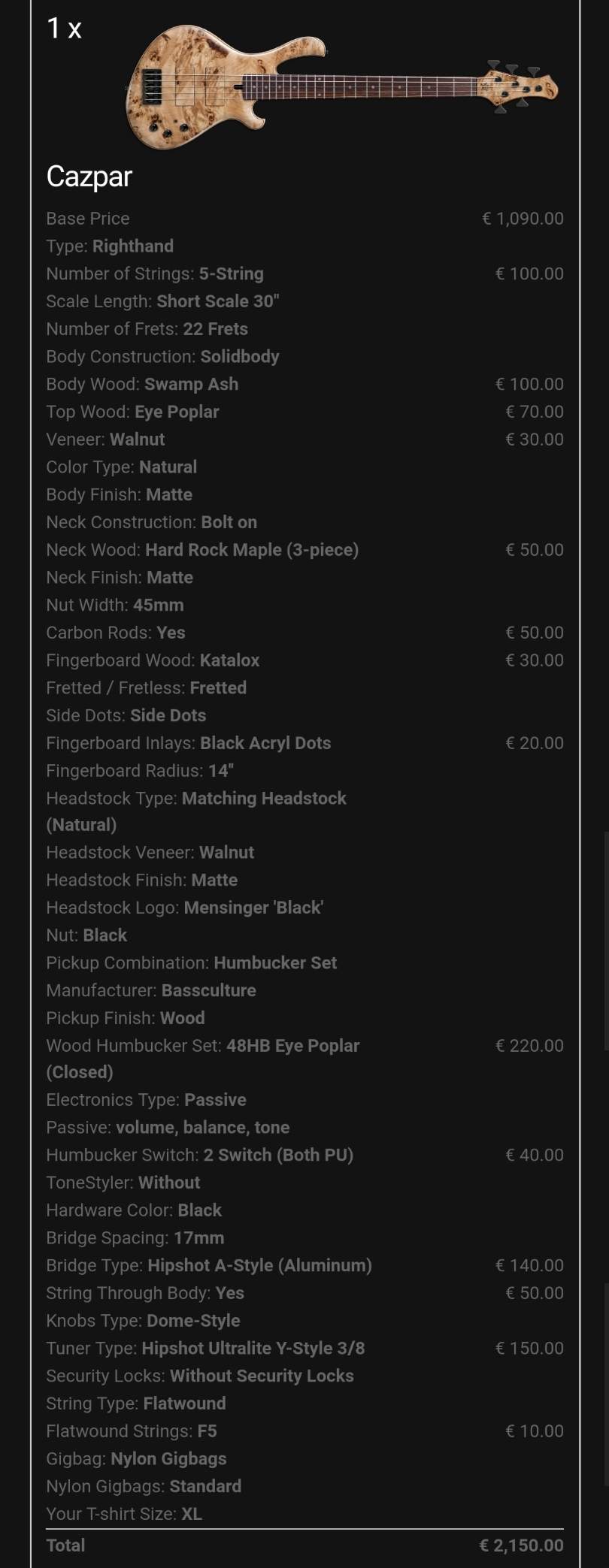The height and width of the screenshot is (1568, 609).
Task: Select the Number of Strings 5-String line
Action: [x=304, y=273]
